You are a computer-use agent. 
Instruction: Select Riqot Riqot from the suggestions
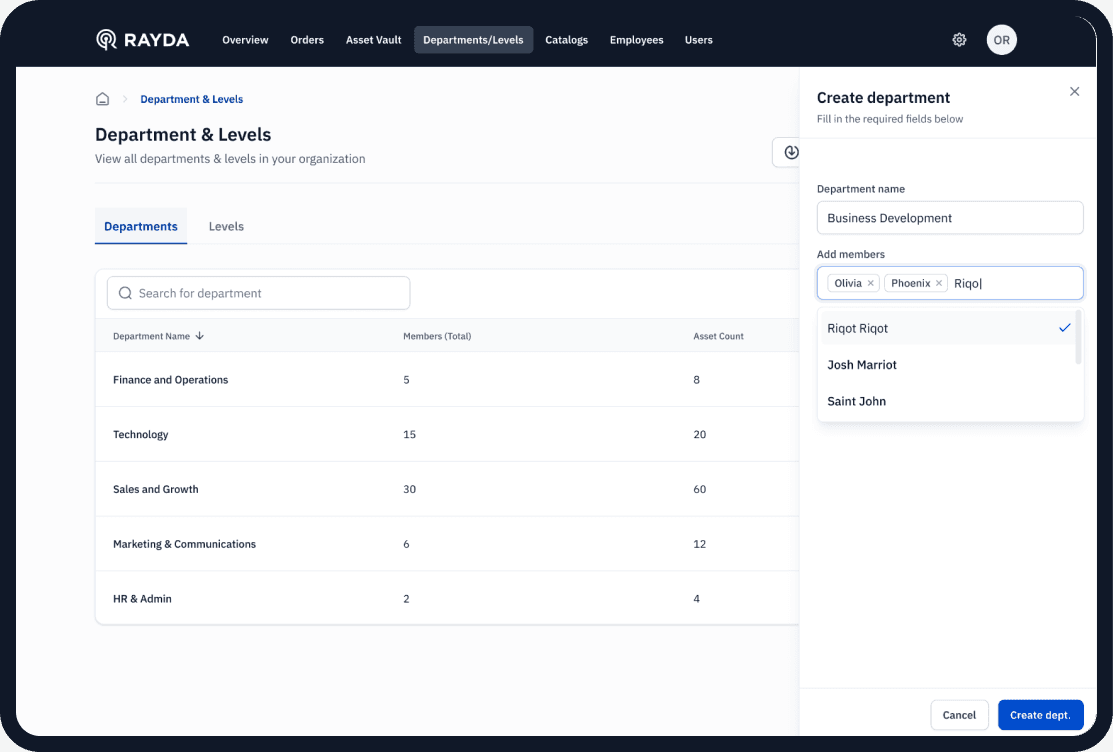pos(948,328)
